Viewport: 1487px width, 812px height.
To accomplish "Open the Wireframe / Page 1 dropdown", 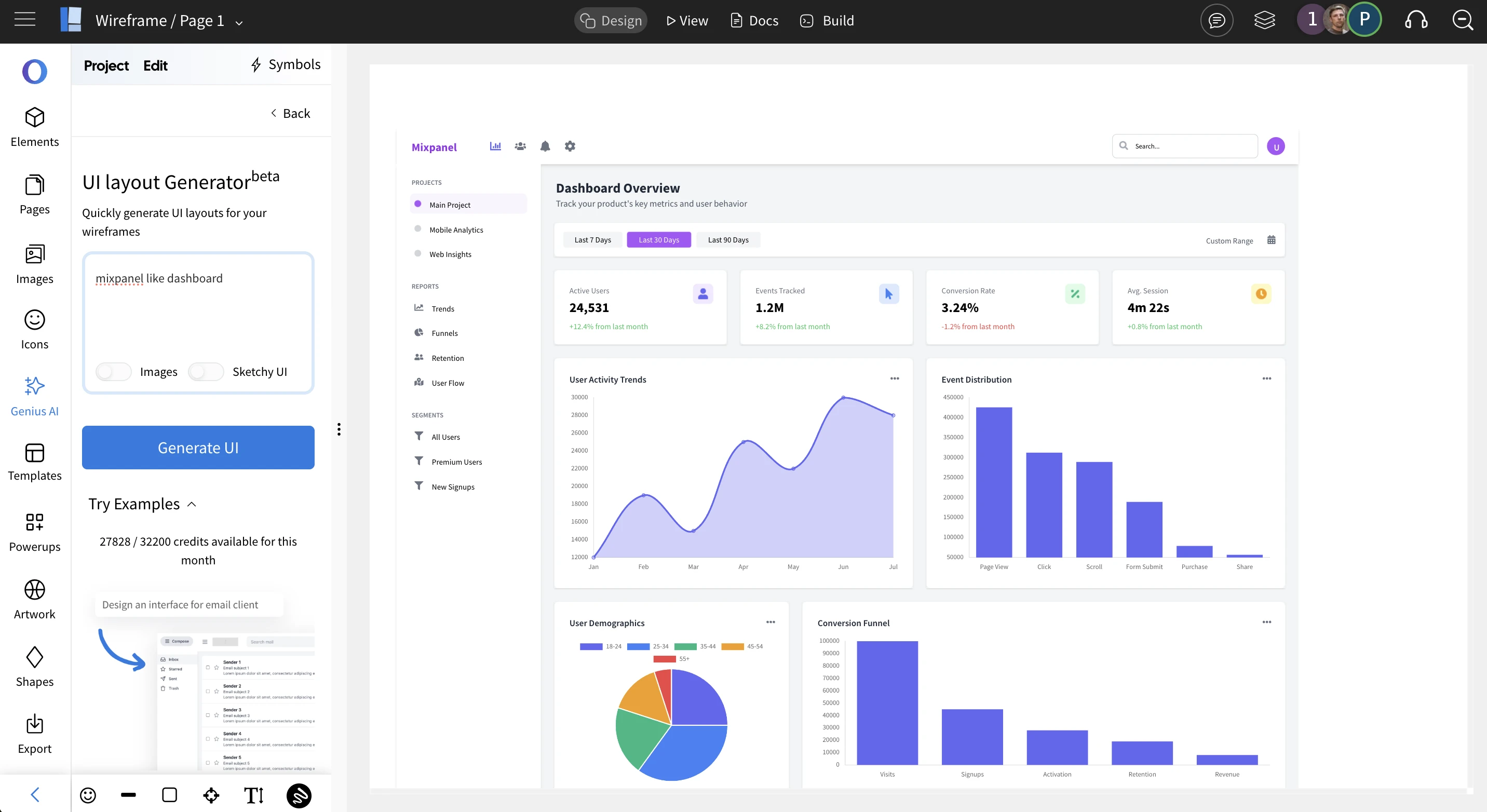I will click(239, 23).
